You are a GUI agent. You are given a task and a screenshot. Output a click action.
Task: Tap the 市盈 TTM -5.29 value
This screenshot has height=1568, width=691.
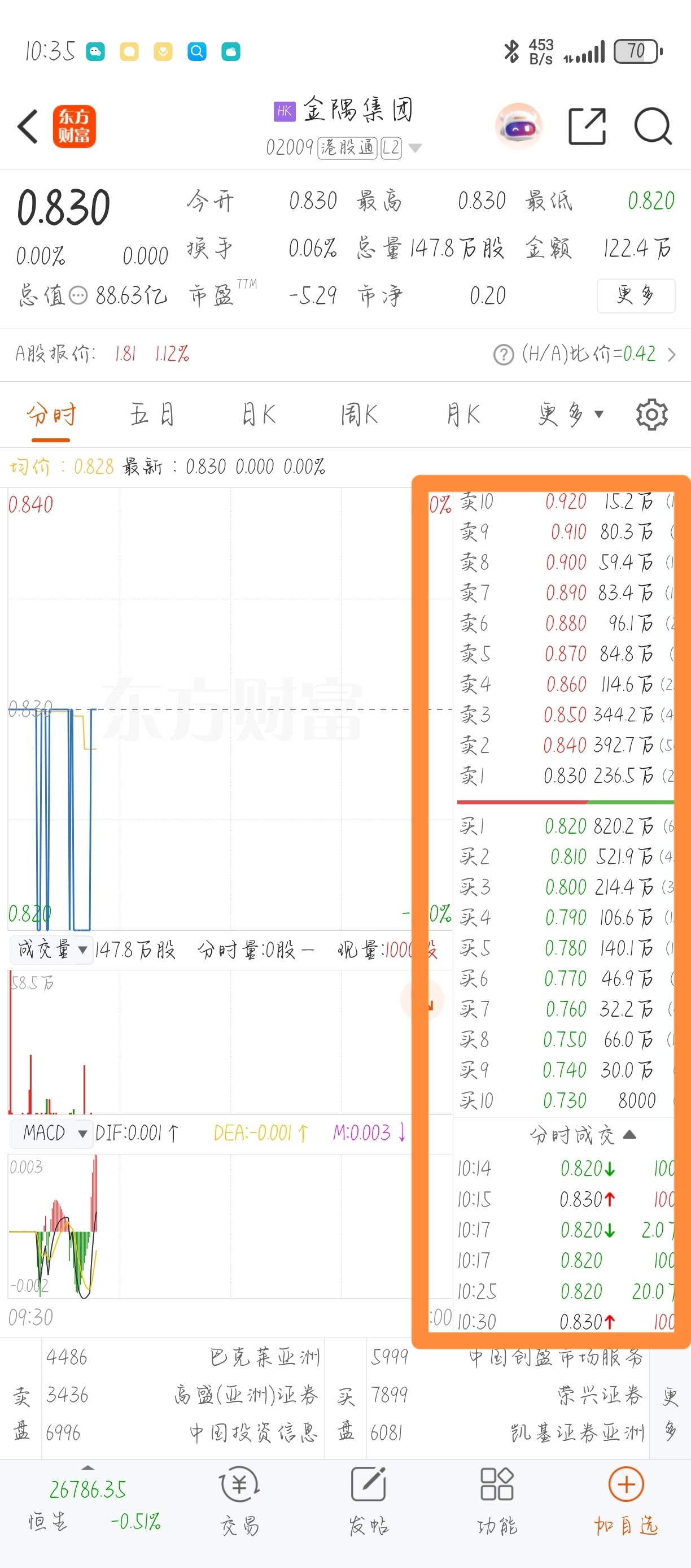point(312,296)
